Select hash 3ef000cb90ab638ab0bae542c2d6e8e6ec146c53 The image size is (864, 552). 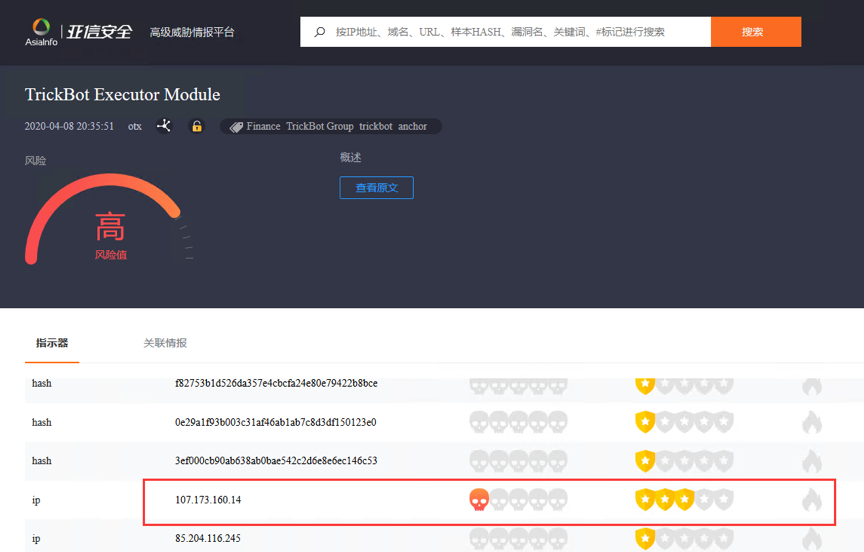tap(276, 461)
